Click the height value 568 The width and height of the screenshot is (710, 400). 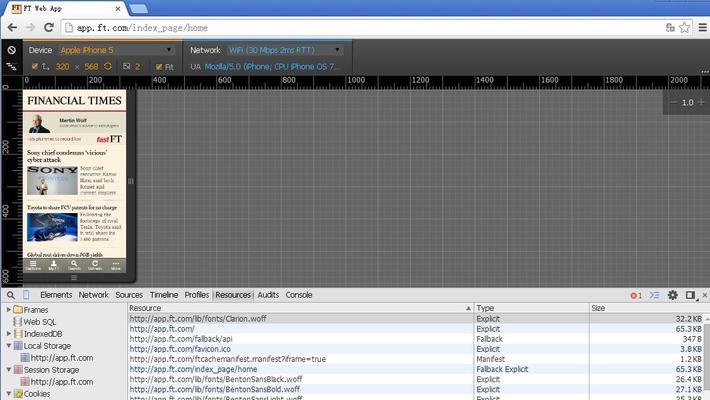[x=91, y=67]
